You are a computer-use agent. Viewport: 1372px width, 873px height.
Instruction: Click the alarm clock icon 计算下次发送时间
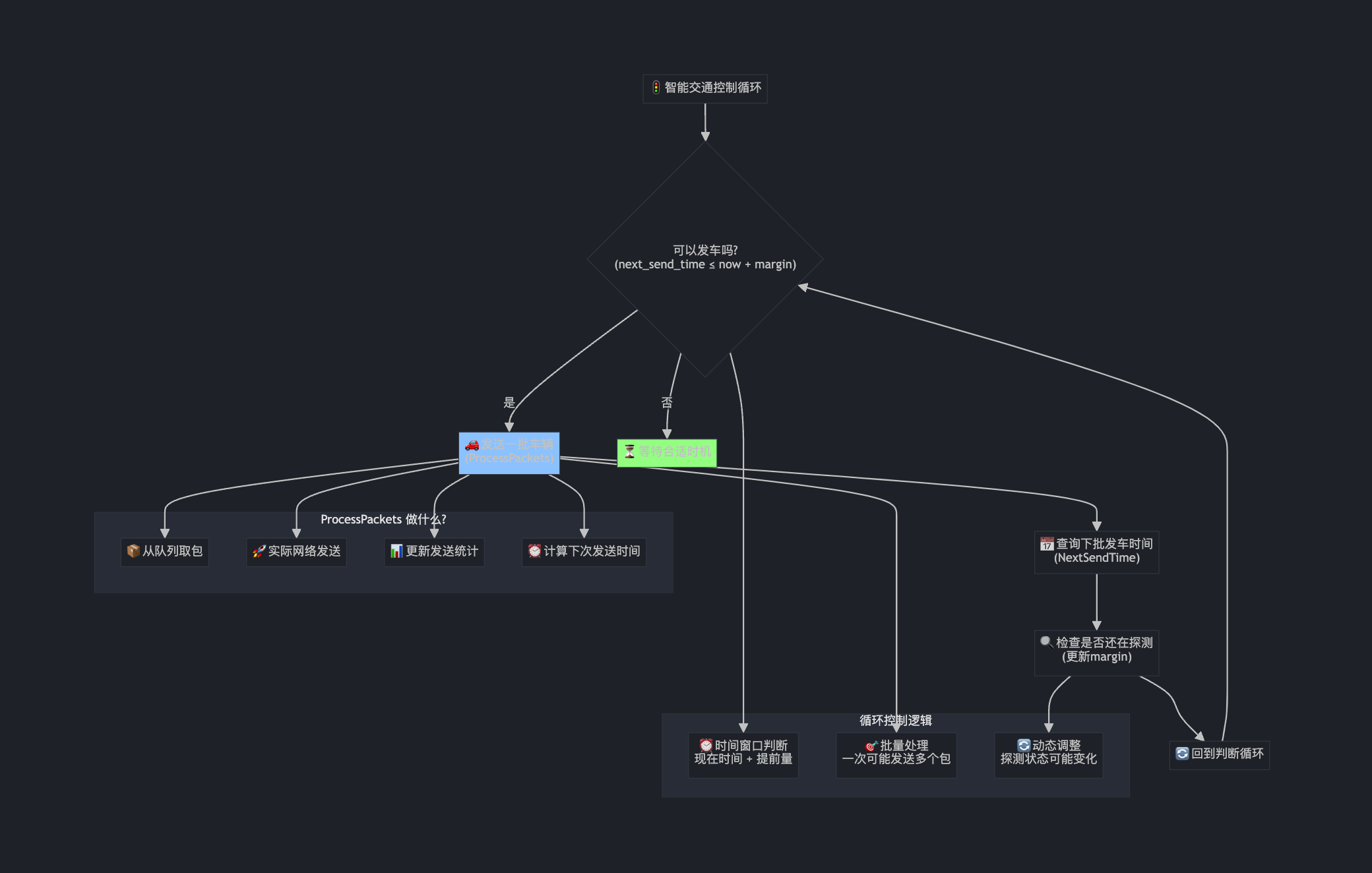pyautogui.click(x=534, y=551)
